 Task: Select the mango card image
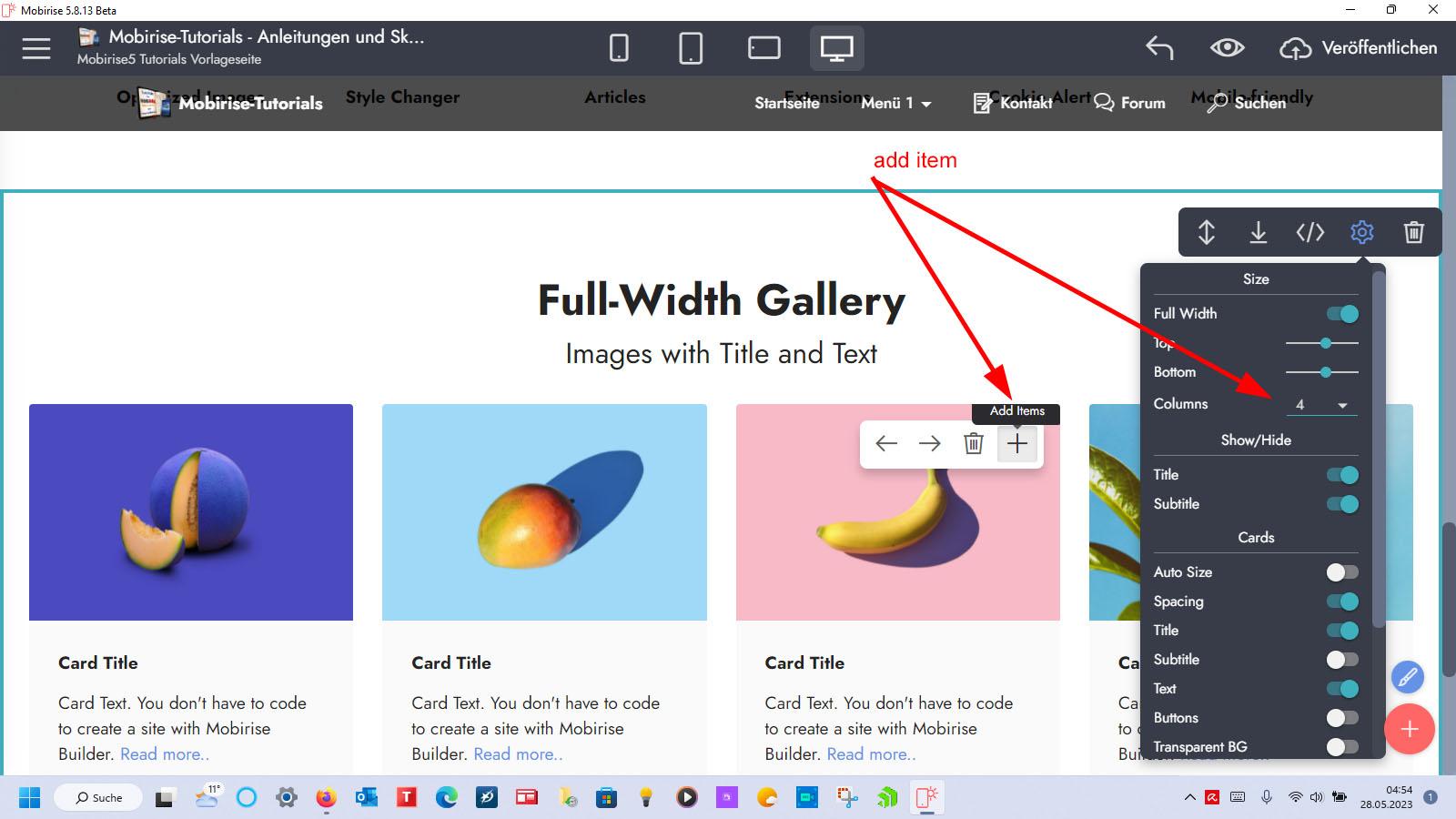[x=544, y=512]
